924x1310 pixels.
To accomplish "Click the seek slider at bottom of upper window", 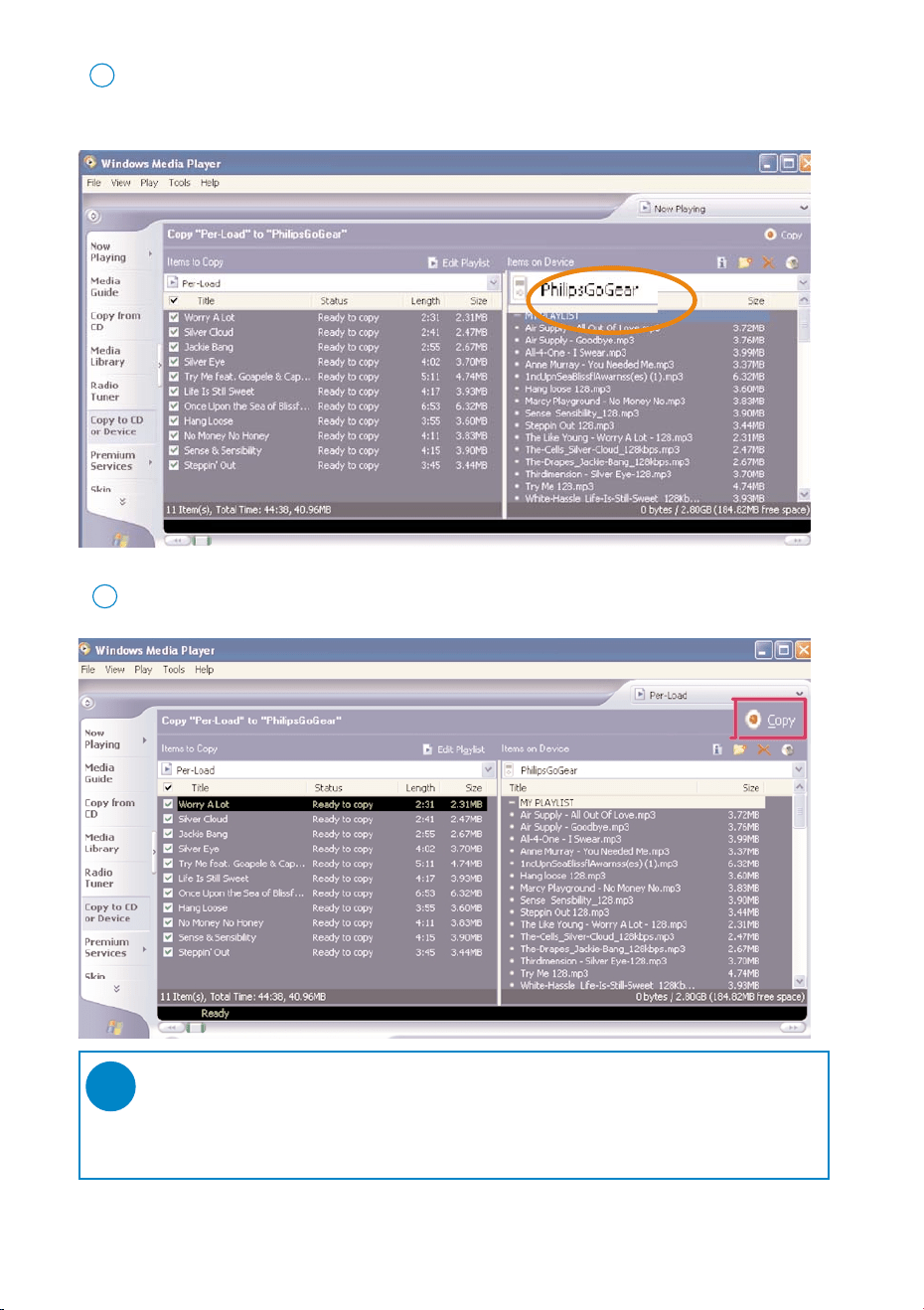I will point(203,541).
